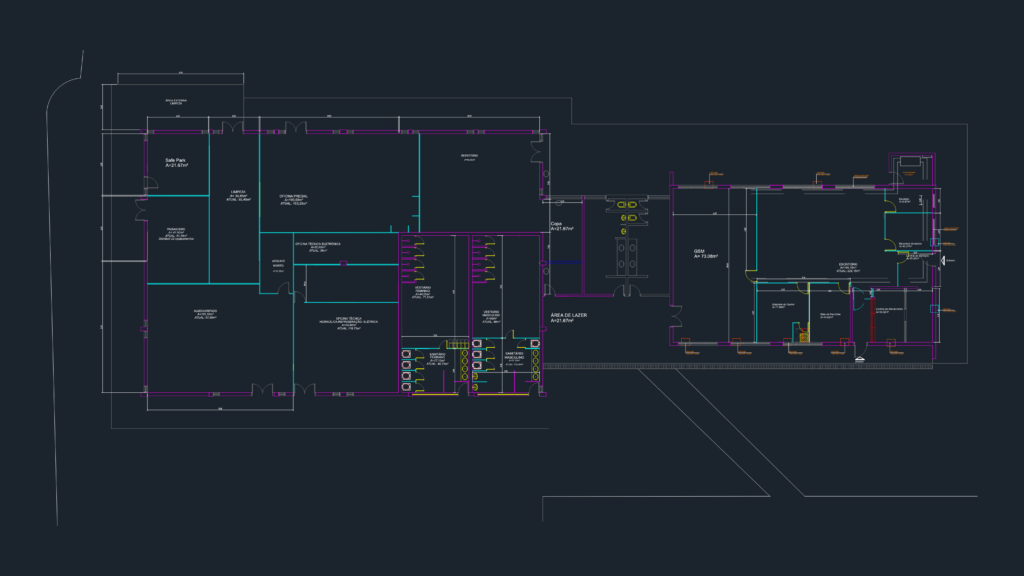
Task: Click the ARQUIVO MORTO room label
Action: [x=278, y=265]
